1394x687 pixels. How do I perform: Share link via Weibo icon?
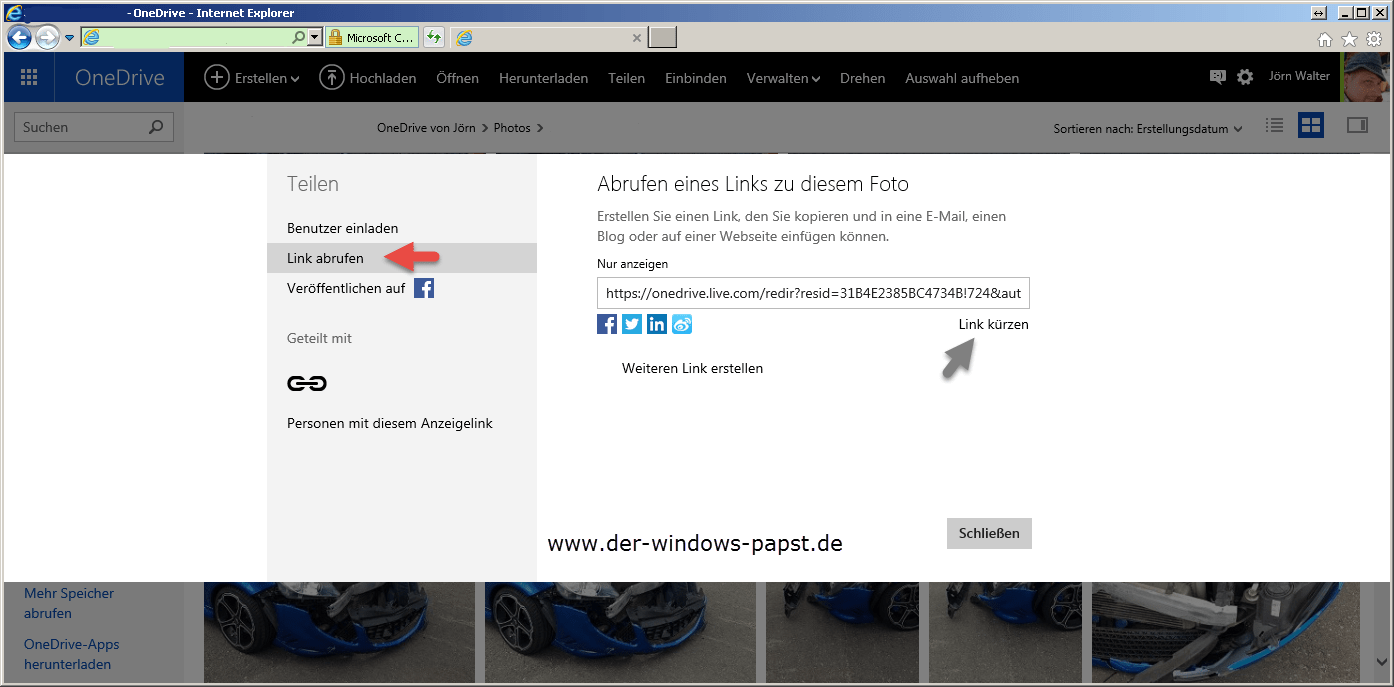[x=682, y=324]
